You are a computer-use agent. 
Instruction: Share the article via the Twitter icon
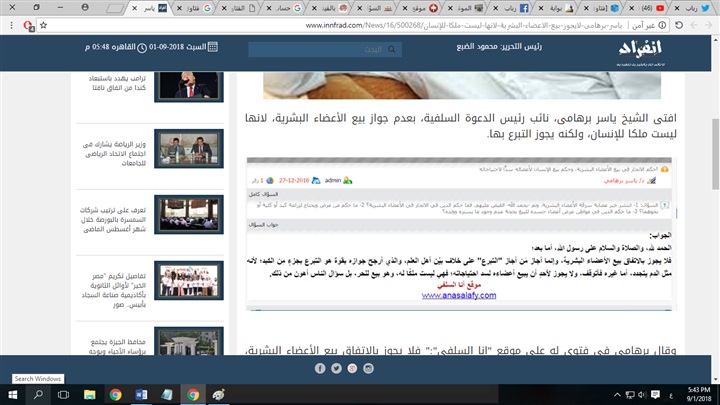(338, 367)
